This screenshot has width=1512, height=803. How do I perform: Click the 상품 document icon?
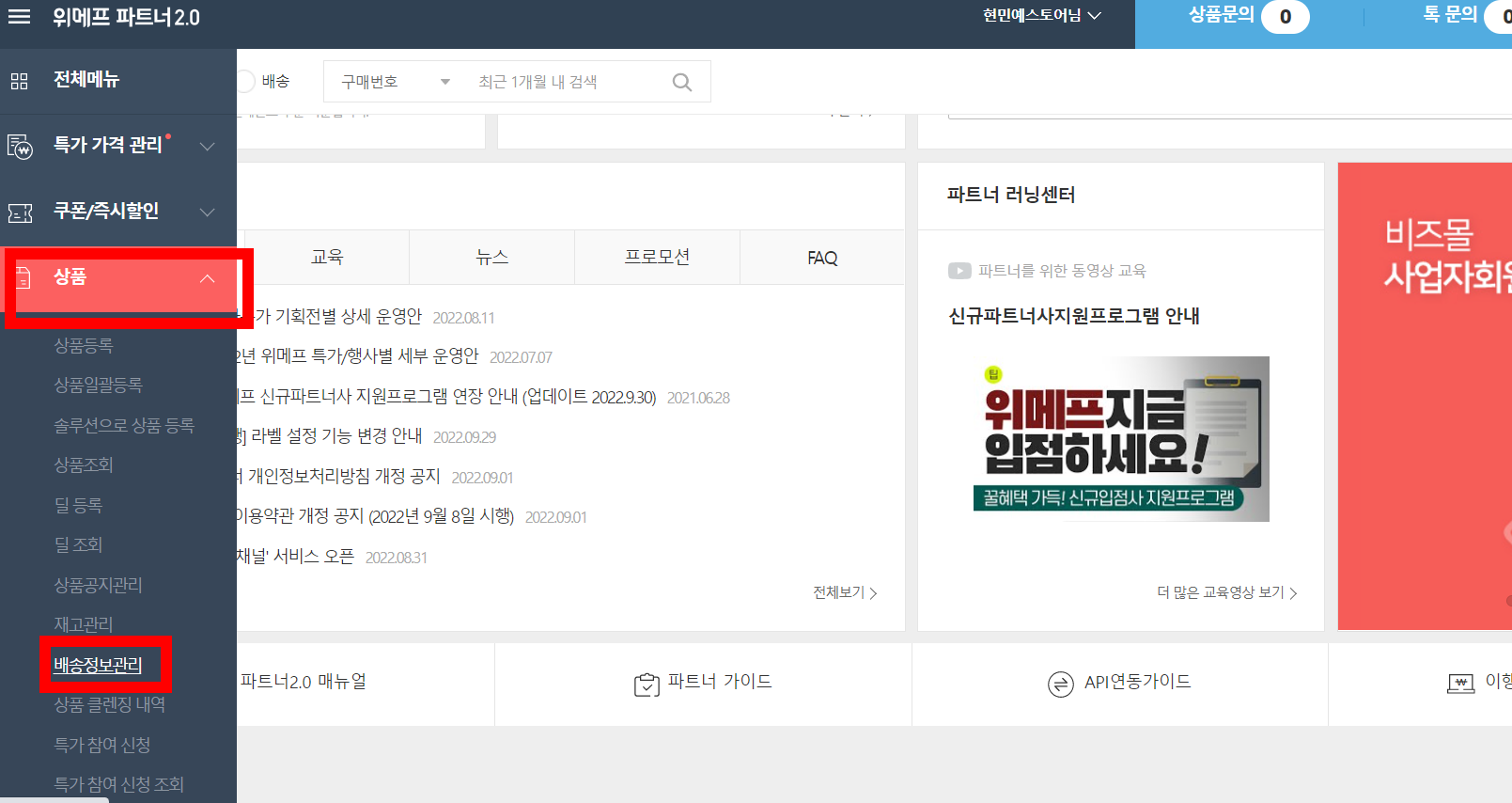click(23, 277)
